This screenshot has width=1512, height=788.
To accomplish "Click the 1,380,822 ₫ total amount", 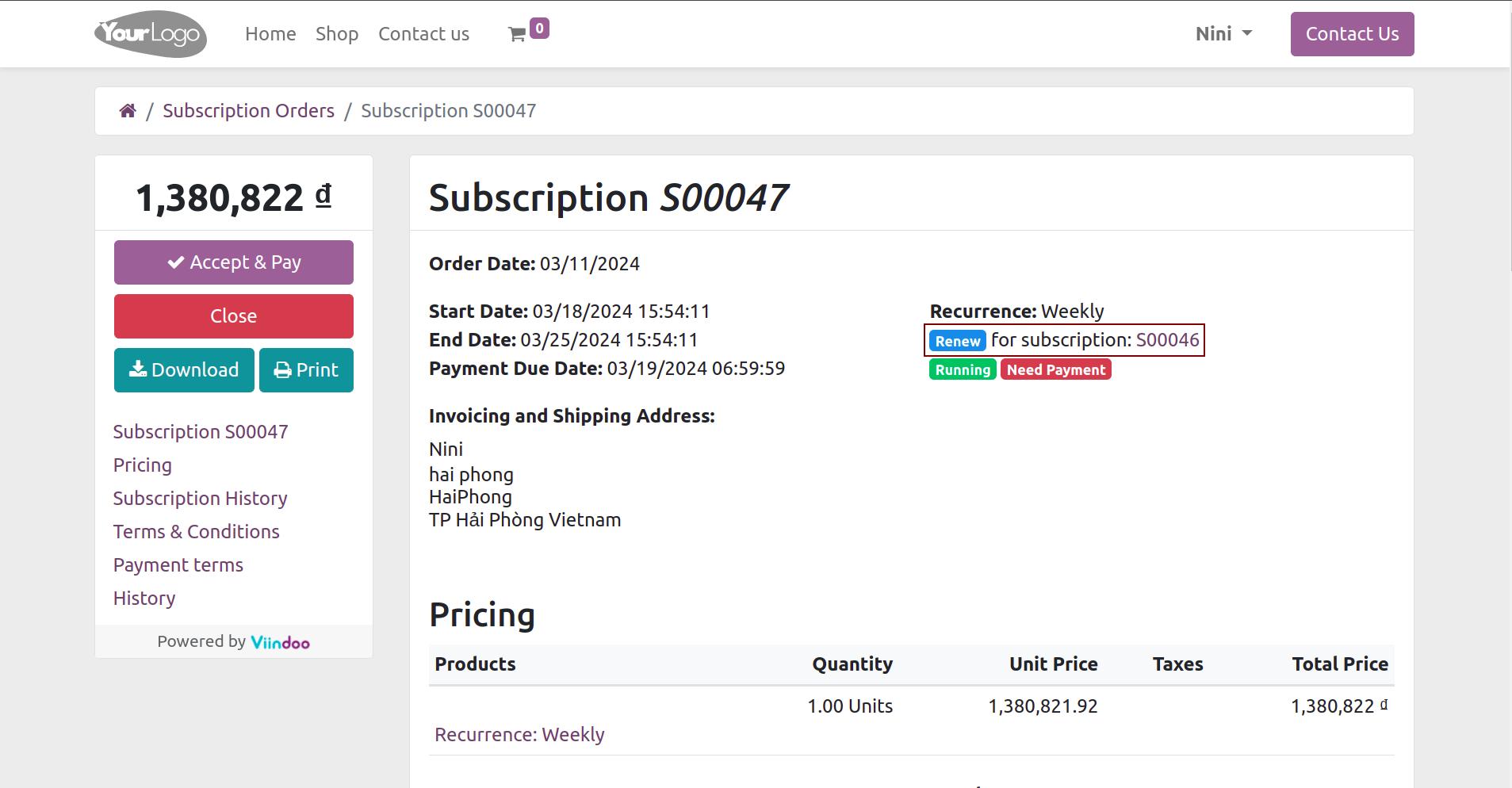I will pyautogui.click(x=234, y=197).
